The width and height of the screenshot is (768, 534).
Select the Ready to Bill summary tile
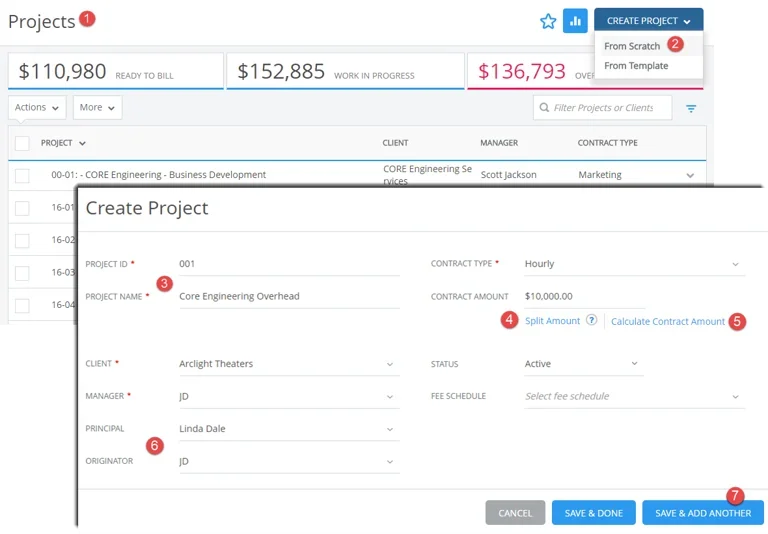coord(116,71)
